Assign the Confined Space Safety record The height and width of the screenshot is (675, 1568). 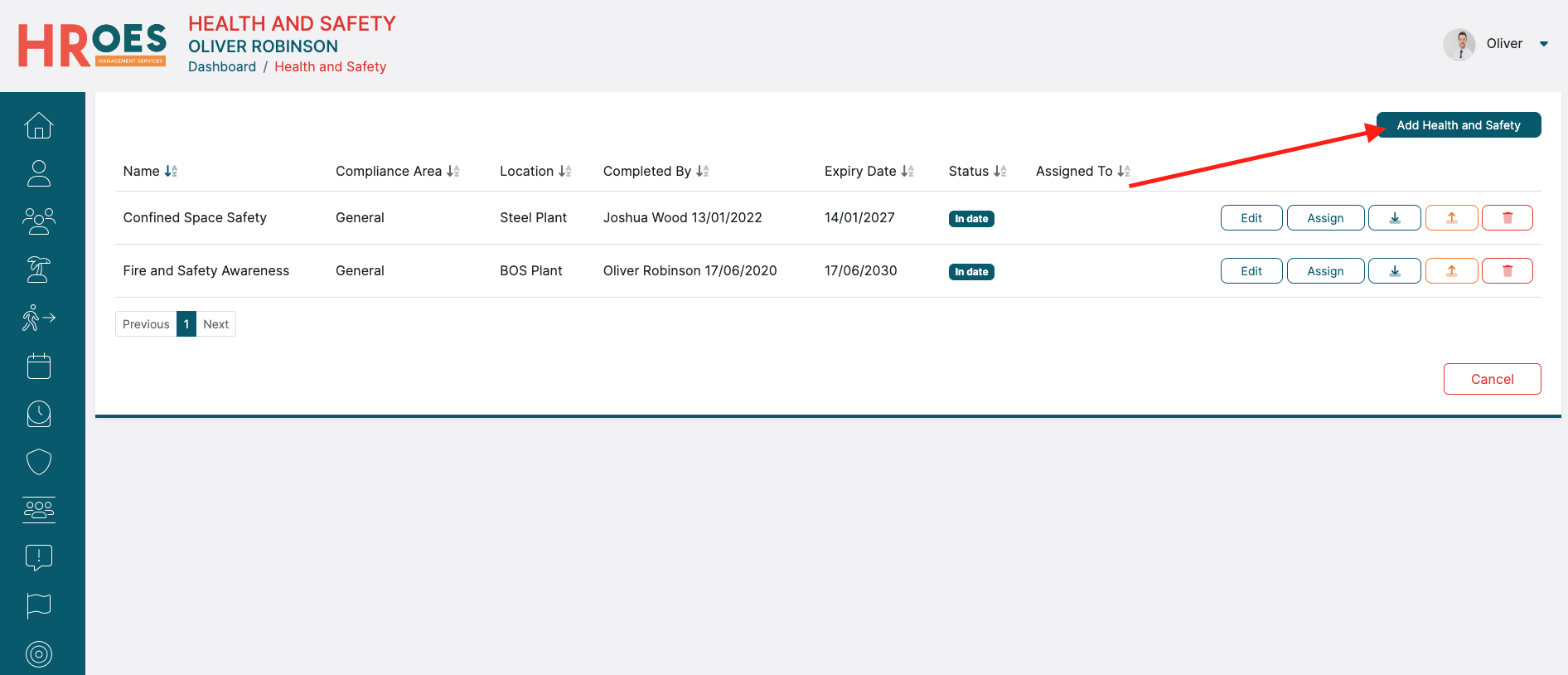pos(1324,218)
